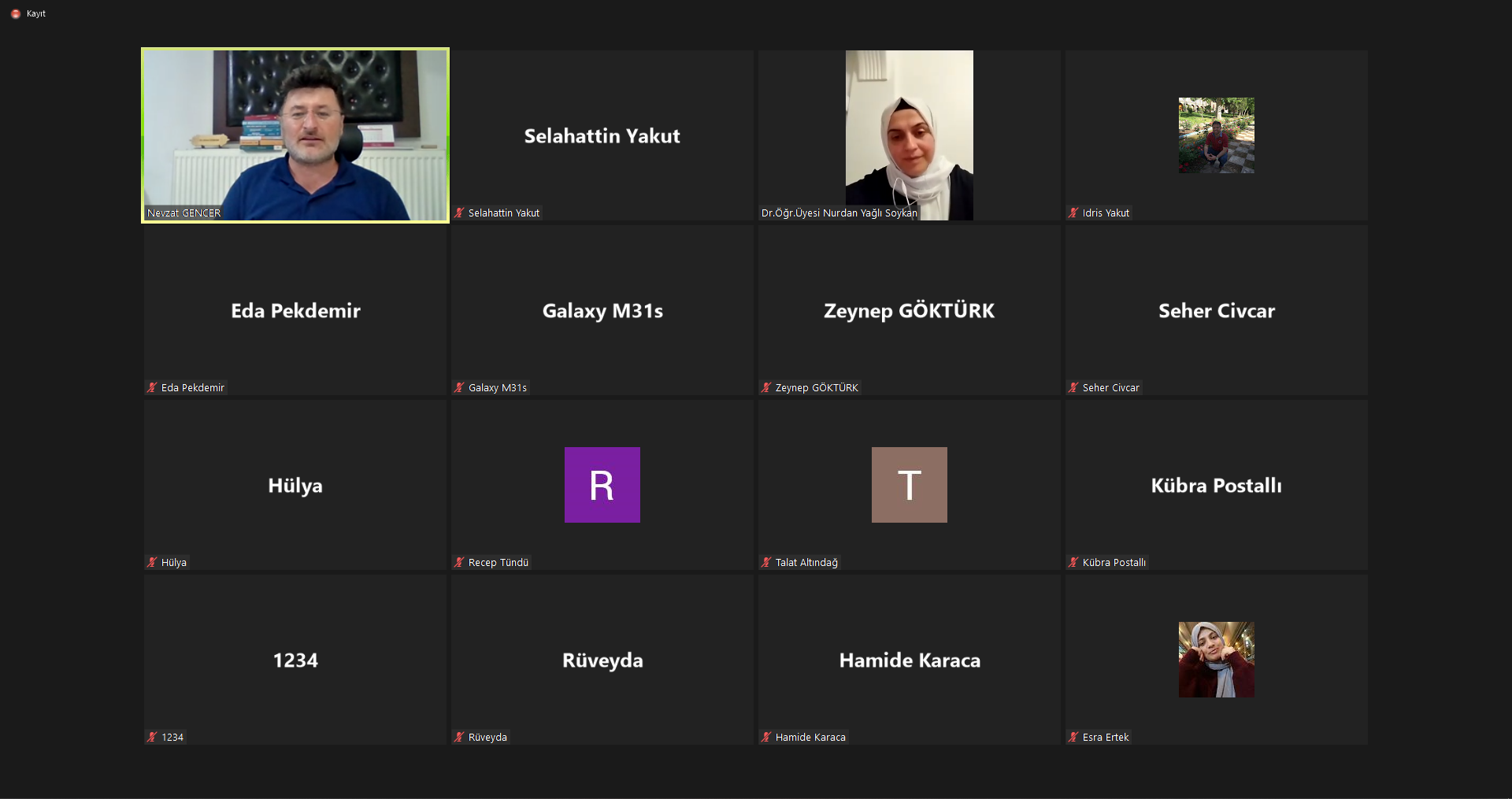Click the small Seher Civcar name tag
The image size is (1512, 799).
(1111, 387)
